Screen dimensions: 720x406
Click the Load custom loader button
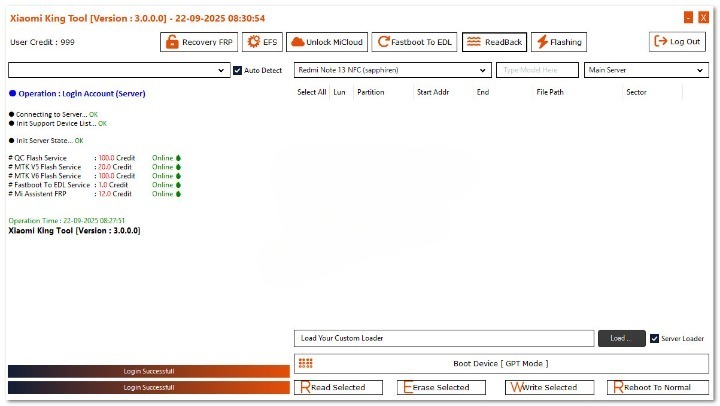(621, 338)
